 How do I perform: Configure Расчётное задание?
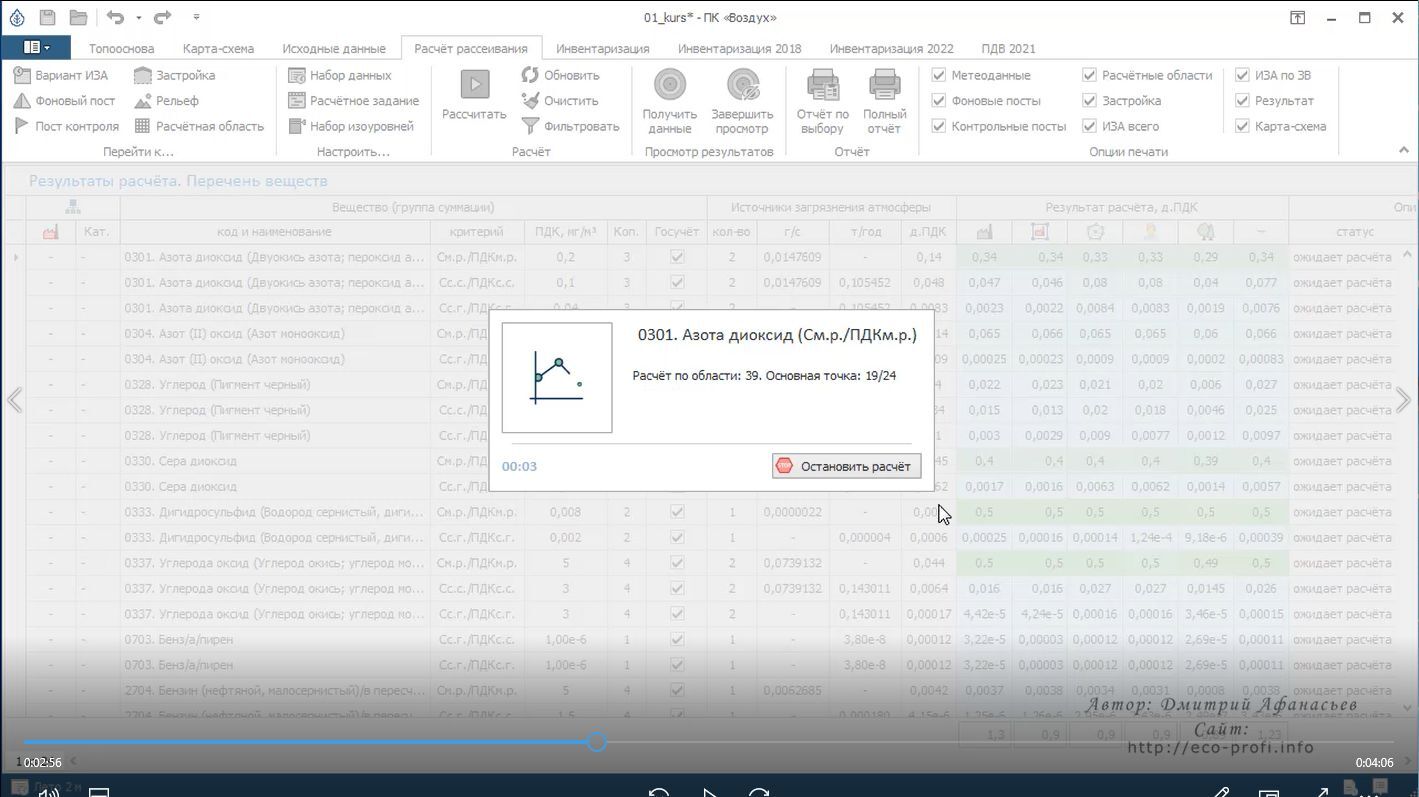click(354, 101)
